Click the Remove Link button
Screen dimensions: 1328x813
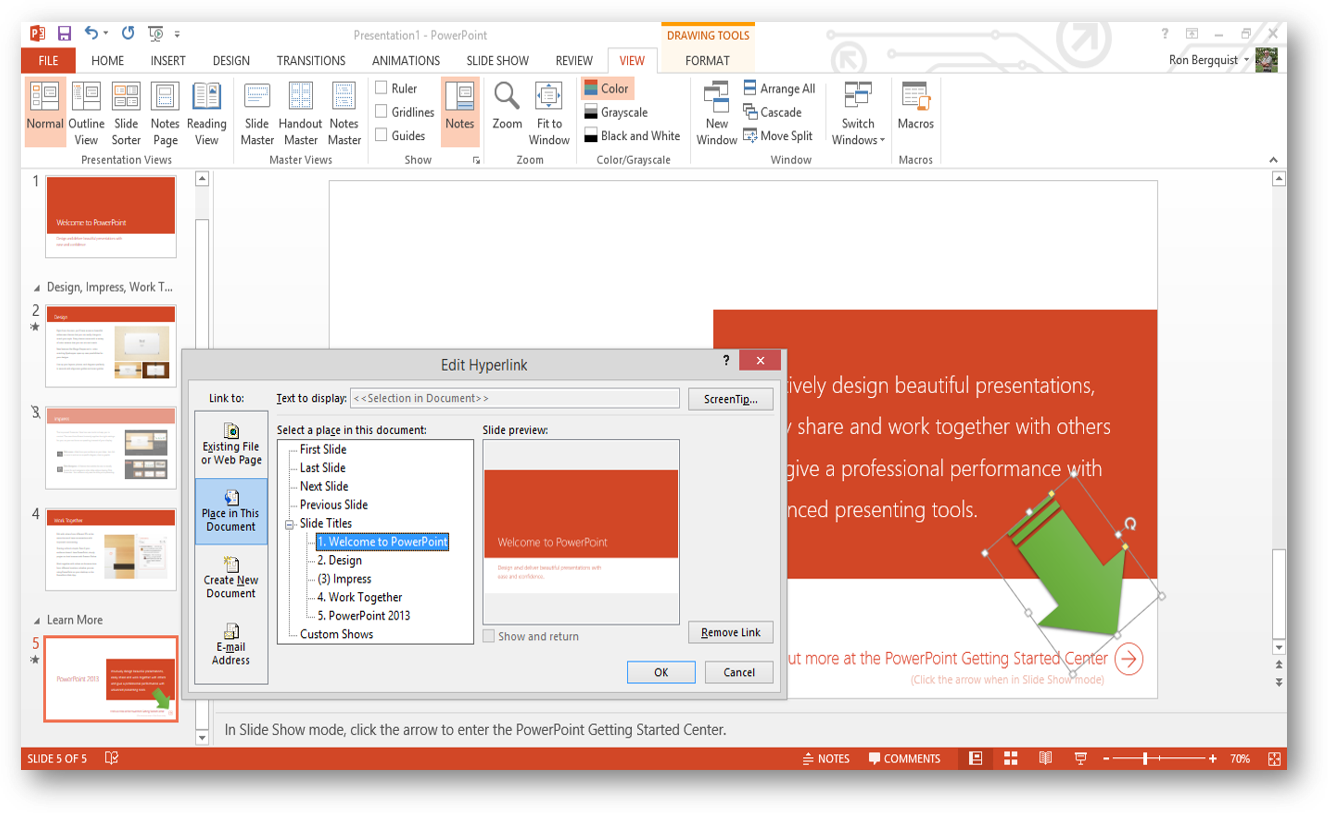coord(730,633)
